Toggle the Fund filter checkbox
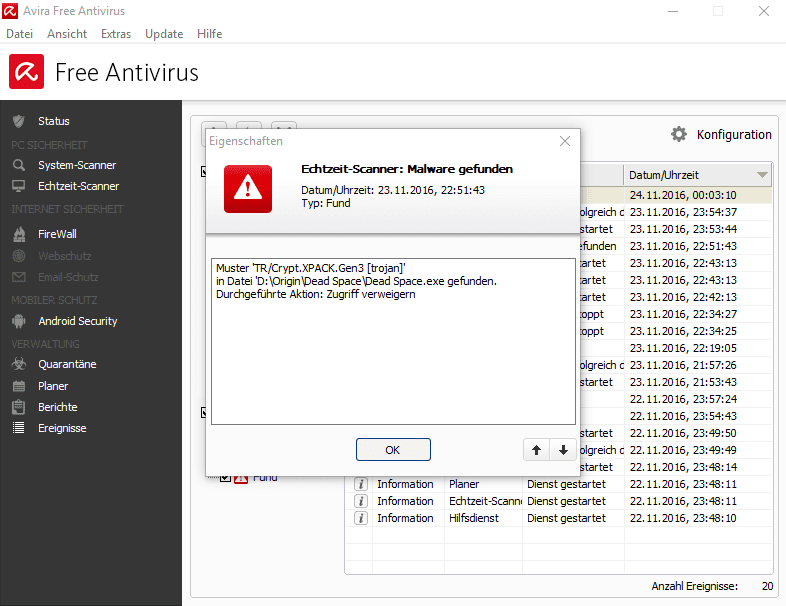Screen dimensions: 786x606 click(x=226, y=479)
